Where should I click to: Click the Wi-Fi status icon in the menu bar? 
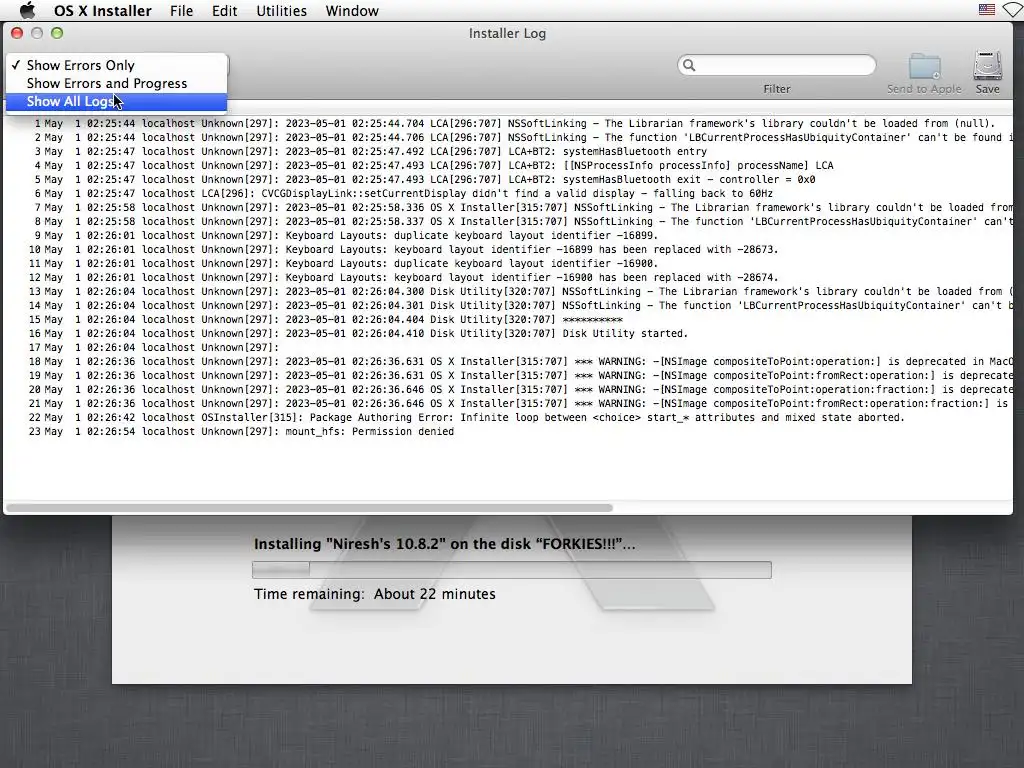point(1013,10)
